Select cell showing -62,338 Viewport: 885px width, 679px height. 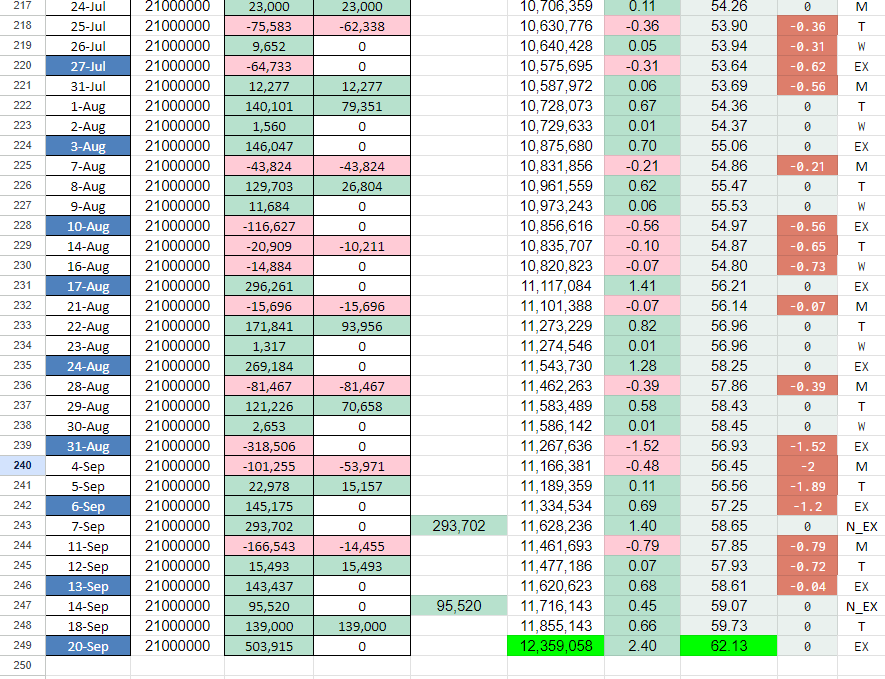362,26
